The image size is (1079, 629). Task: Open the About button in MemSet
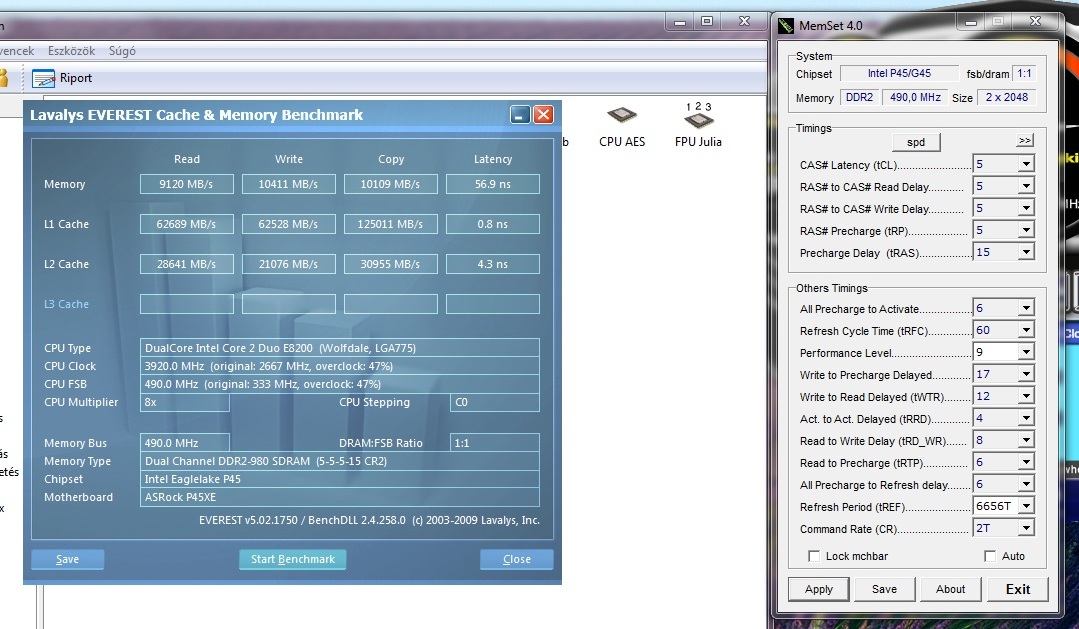(x=950, y=589)
